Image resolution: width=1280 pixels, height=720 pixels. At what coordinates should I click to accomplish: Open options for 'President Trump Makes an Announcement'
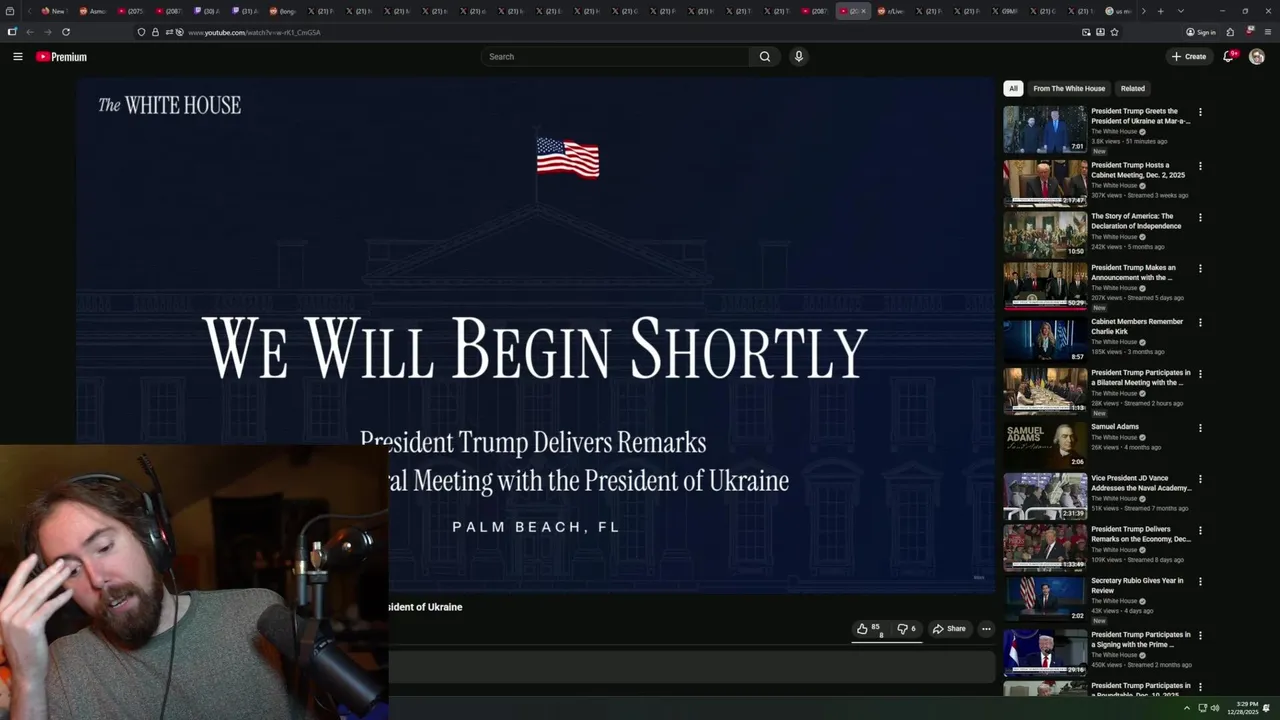(1200, 269)
